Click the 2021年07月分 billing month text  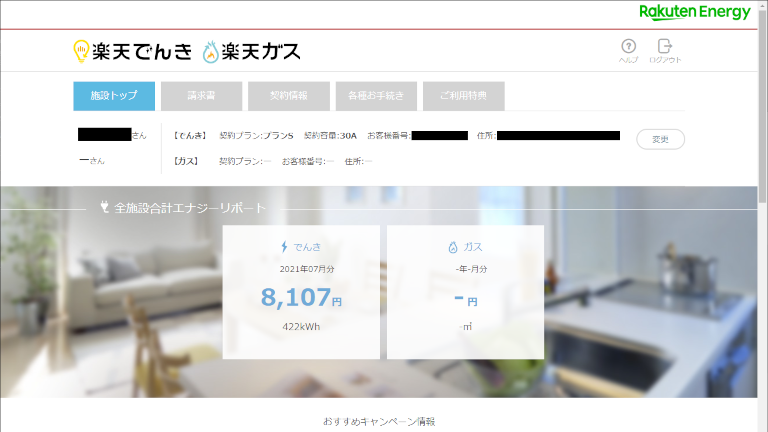click(x=307, y=269)
